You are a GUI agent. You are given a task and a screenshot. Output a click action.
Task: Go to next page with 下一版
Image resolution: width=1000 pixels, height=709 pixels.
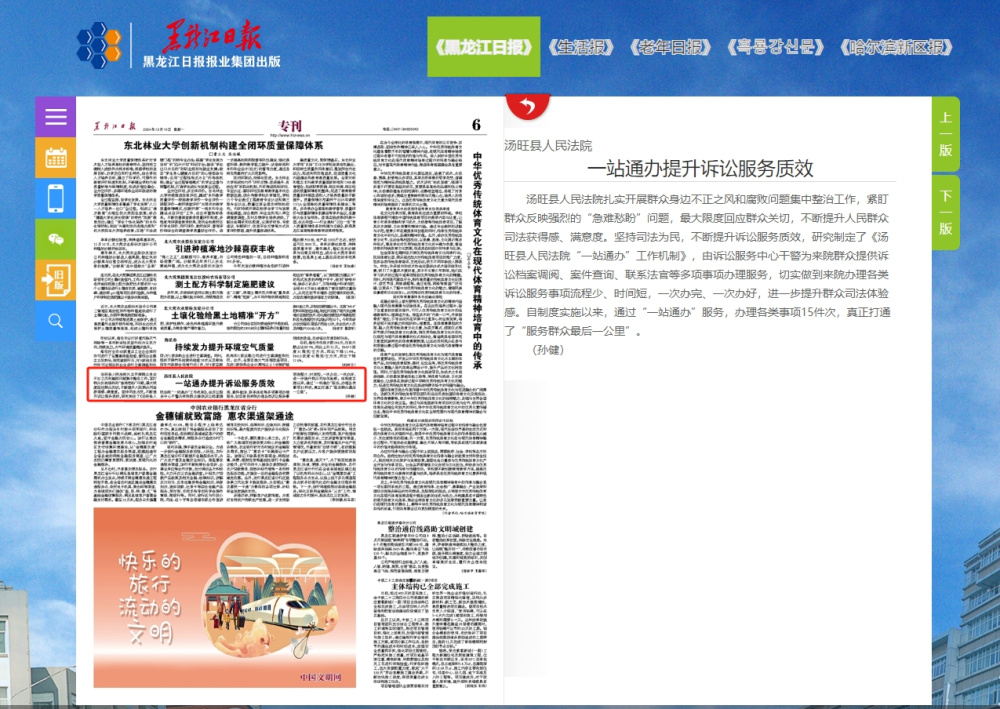click(x=945, y=212)
